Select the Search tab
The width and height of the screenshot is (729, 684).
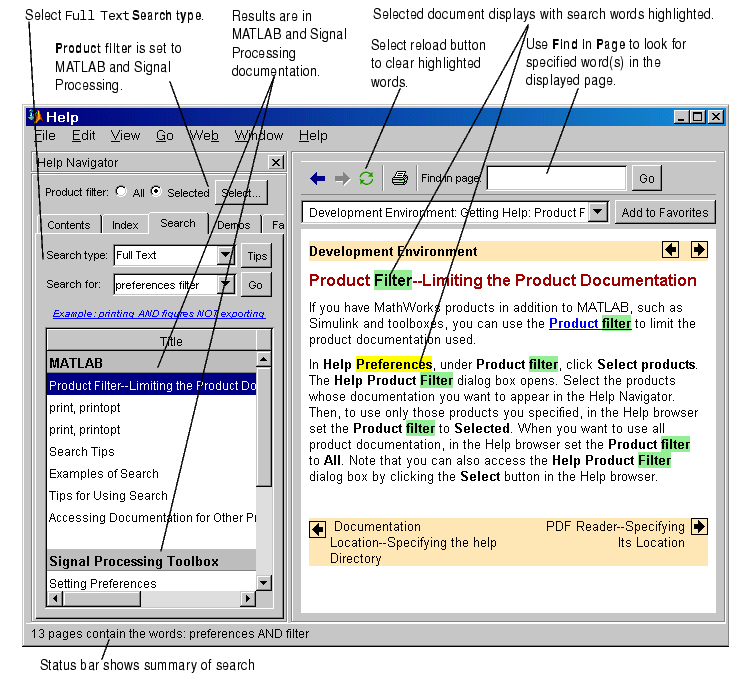[178, 223]
